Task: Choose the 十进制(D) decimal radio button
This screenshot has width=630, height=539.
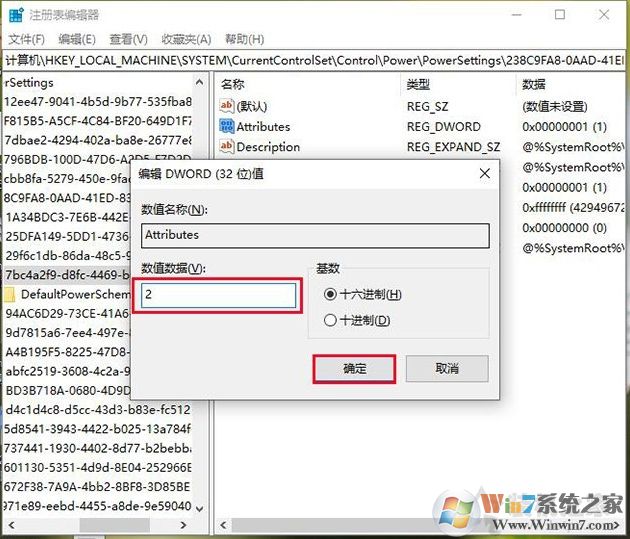Action: (x=330, y=320)
